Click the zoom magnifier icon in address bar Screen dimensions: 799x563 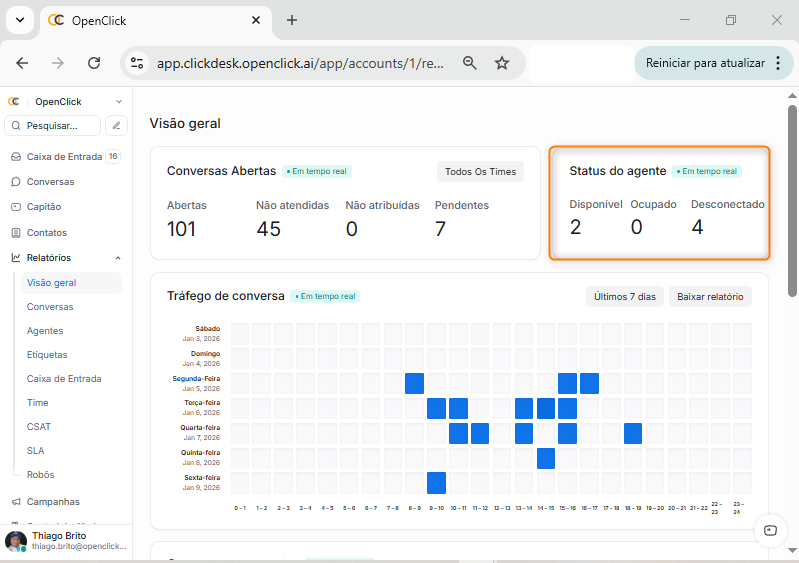click(469, 63)
